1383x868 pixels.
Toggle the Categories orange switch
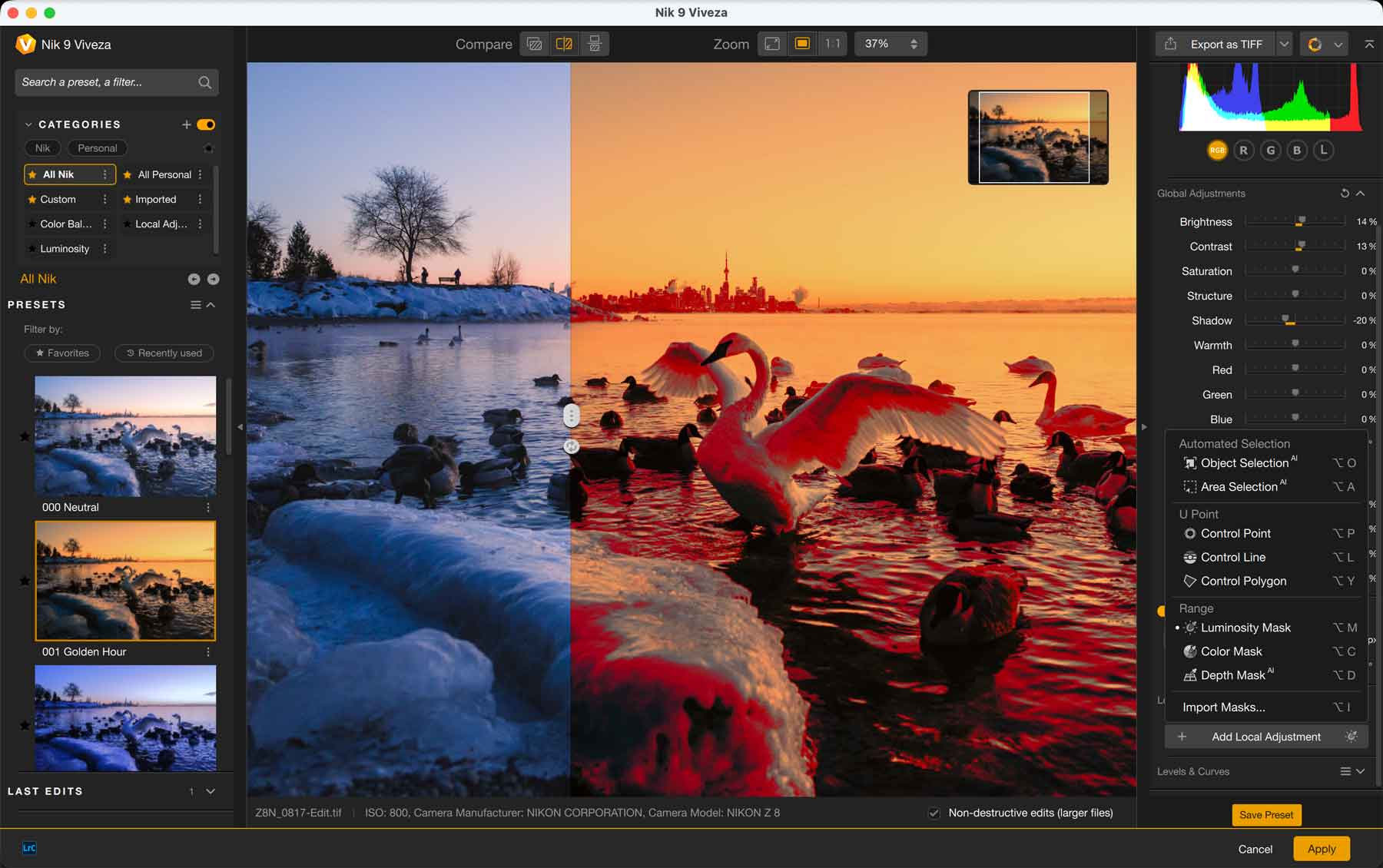pos(206,124)
